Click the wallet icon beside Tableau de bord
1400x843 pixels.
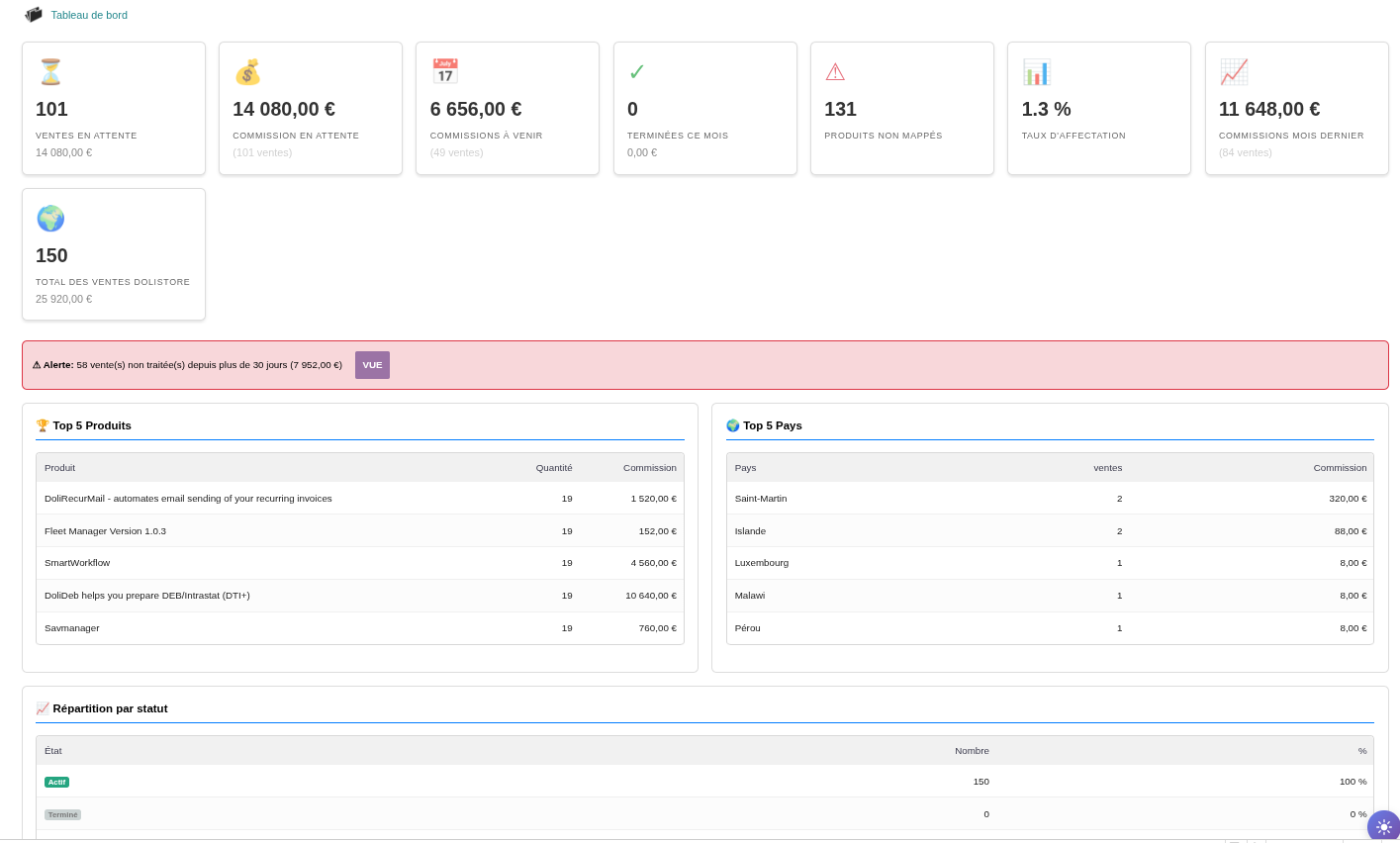[34, 15]
